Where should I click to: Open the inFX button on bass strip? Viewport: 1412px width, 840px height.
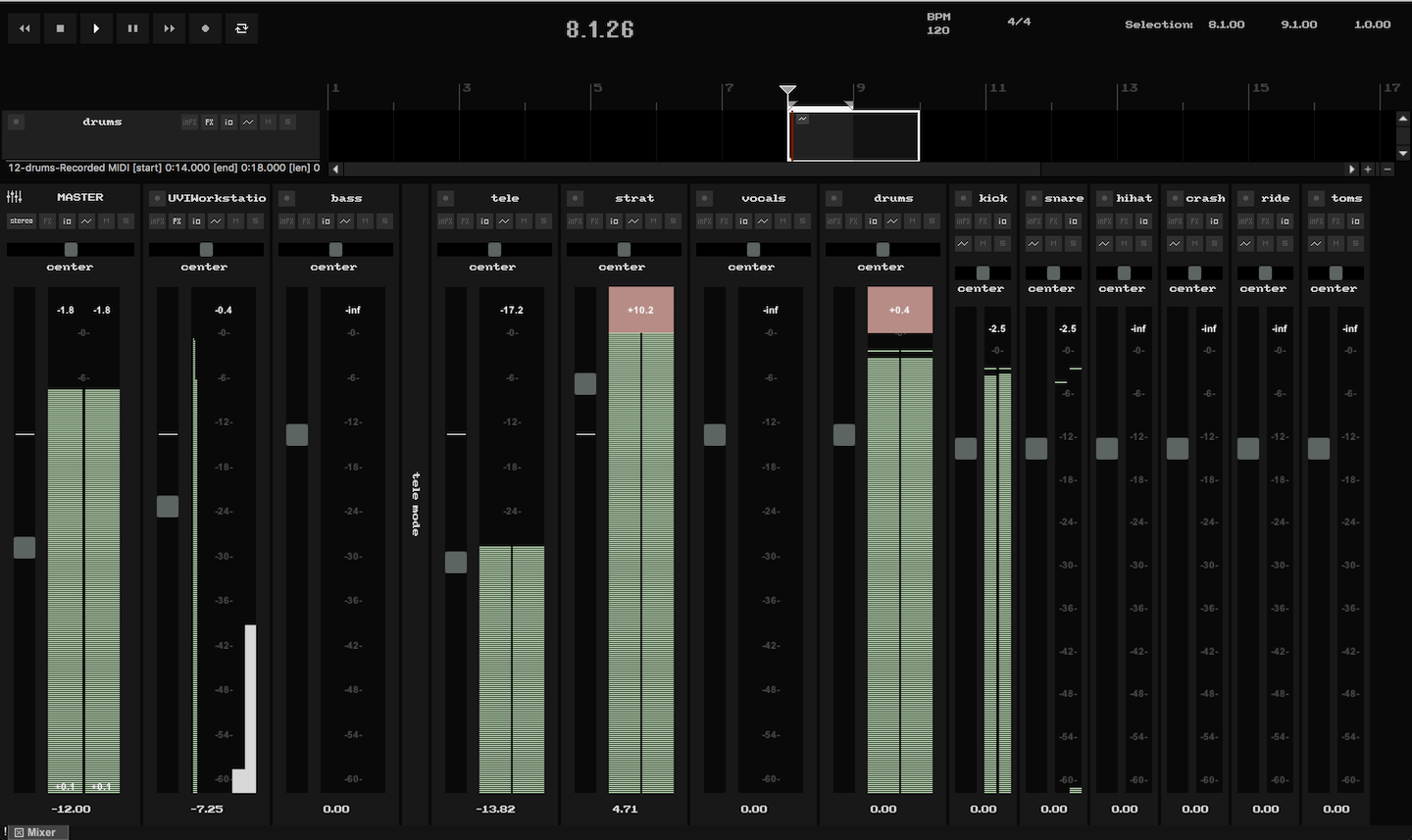(286, 222)
